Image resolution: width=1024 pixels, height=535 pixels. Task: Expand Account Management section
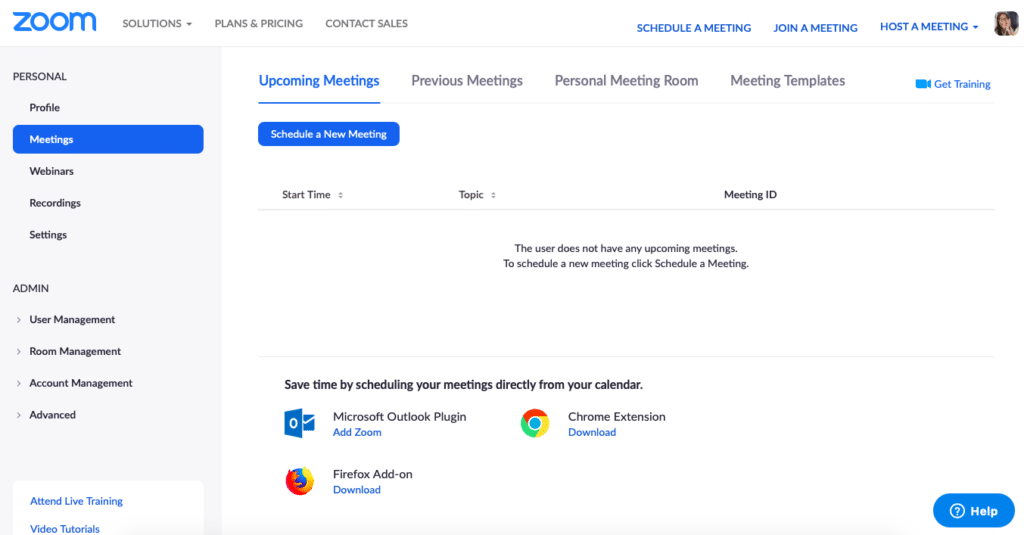click(x=80, y=383)
